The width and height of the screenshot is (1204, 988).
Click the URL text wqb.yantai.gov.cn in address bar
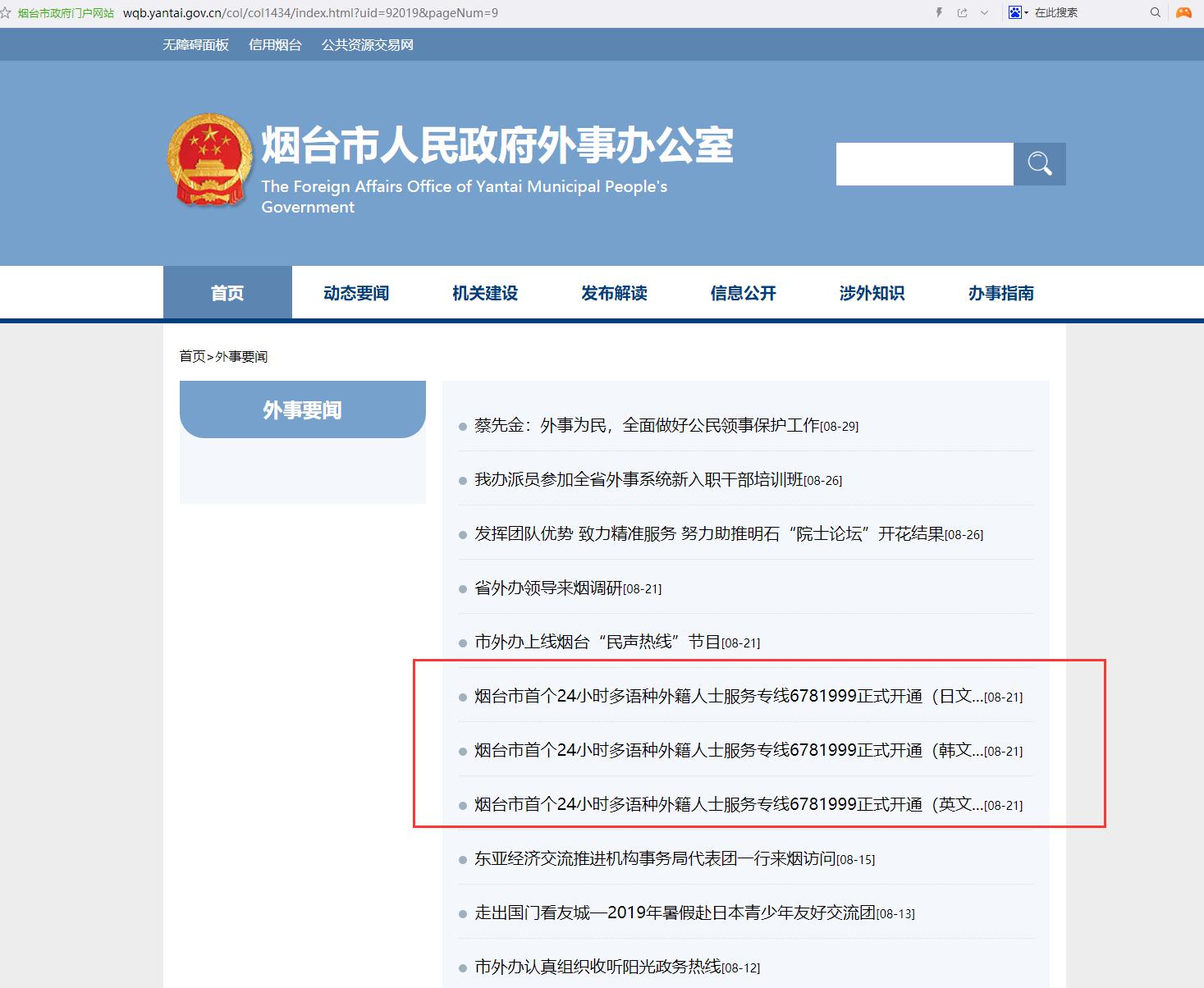point(172,13)
